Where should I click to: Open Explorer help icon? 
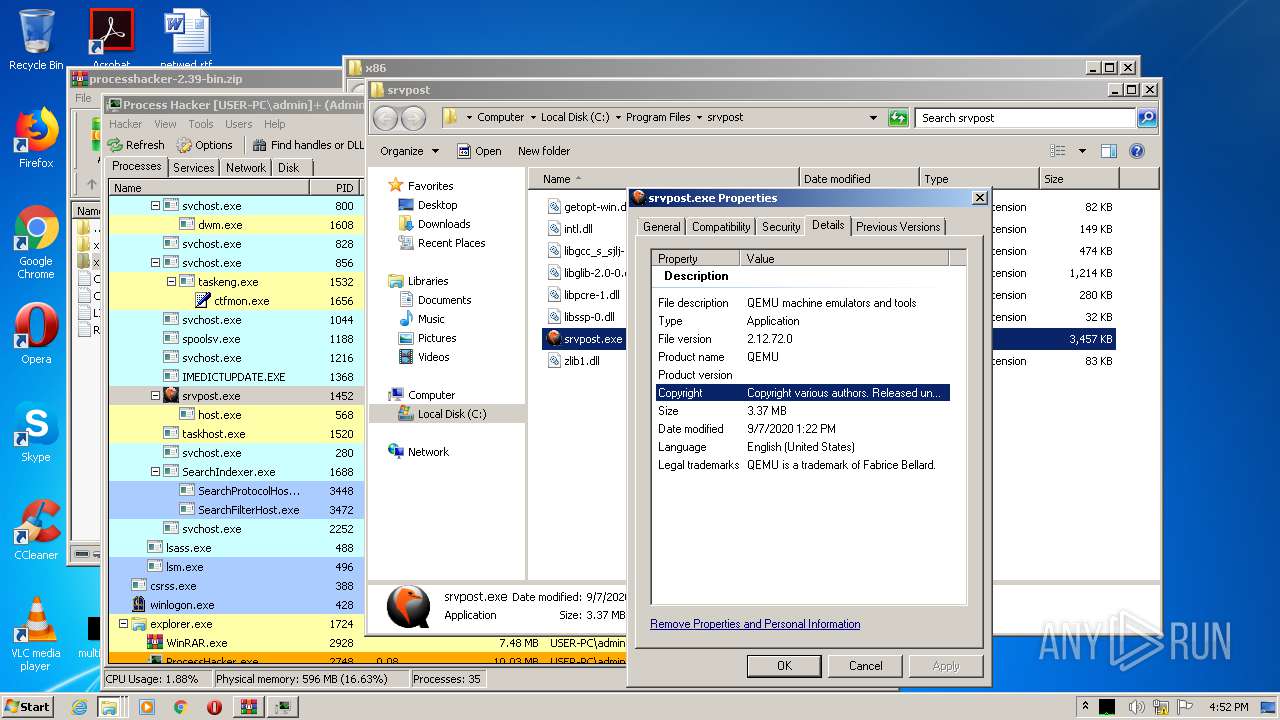(1136, 151)
